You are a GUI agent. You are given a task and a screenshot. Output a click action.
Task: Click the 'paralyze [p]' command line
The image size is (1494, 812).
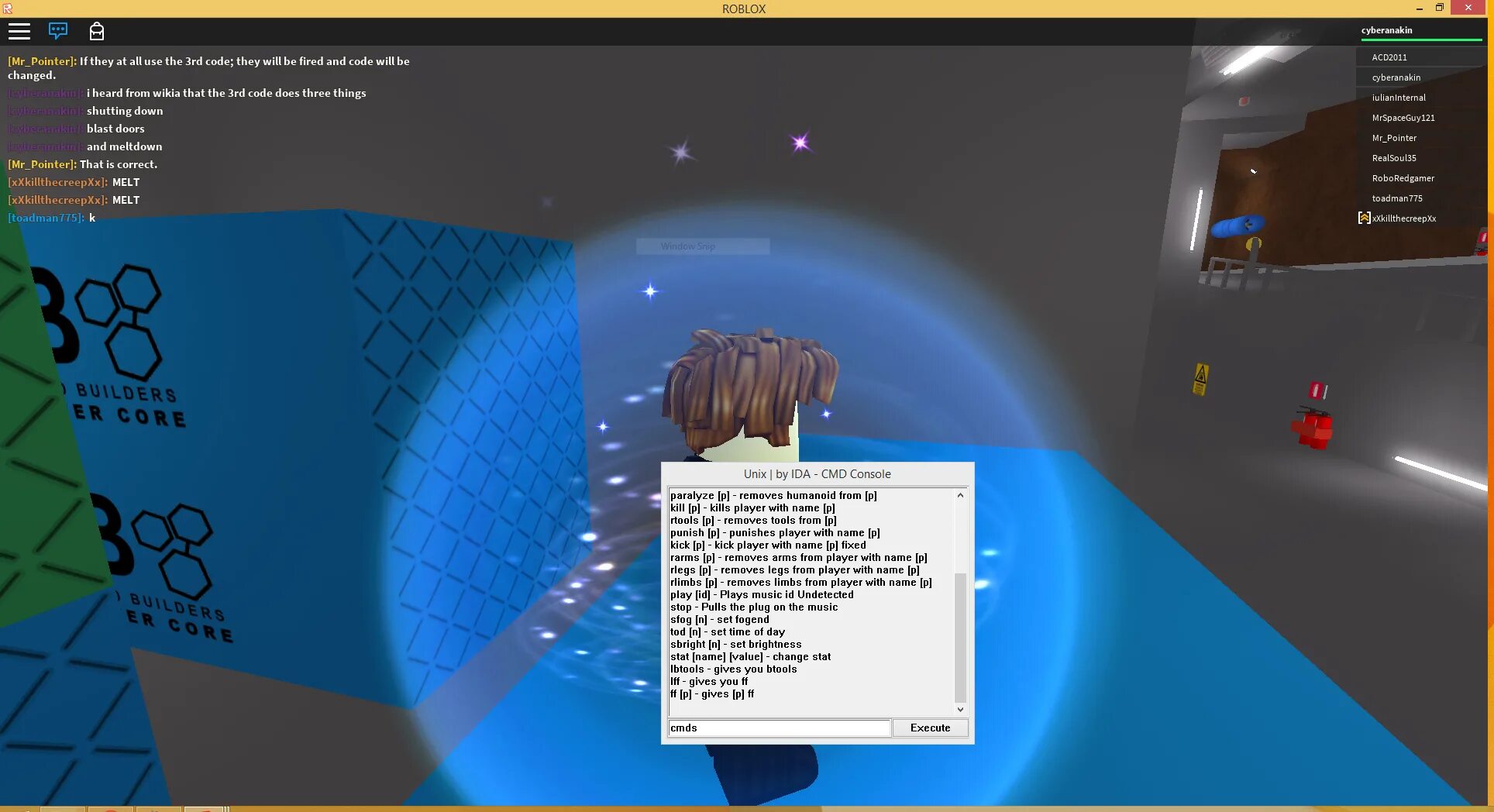tap(773, 495)
